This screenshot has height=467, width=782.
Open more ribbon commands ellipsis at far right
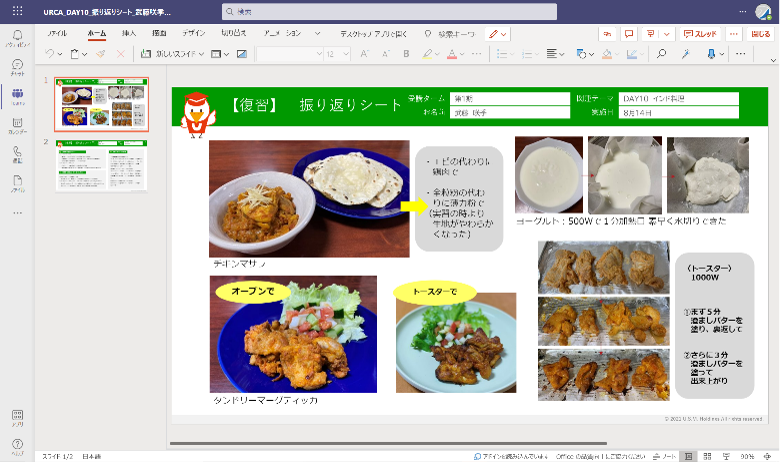click(x=741, y=54)
